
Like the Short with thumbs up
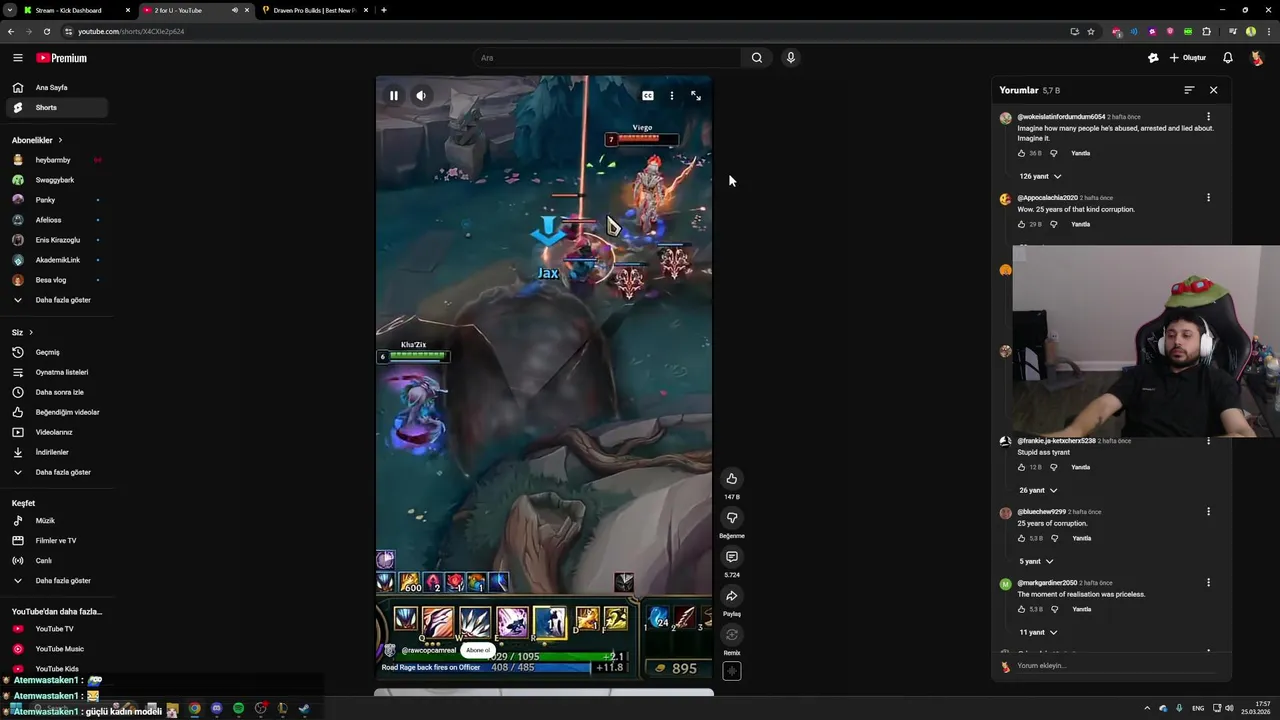click(x=732, y=479)
